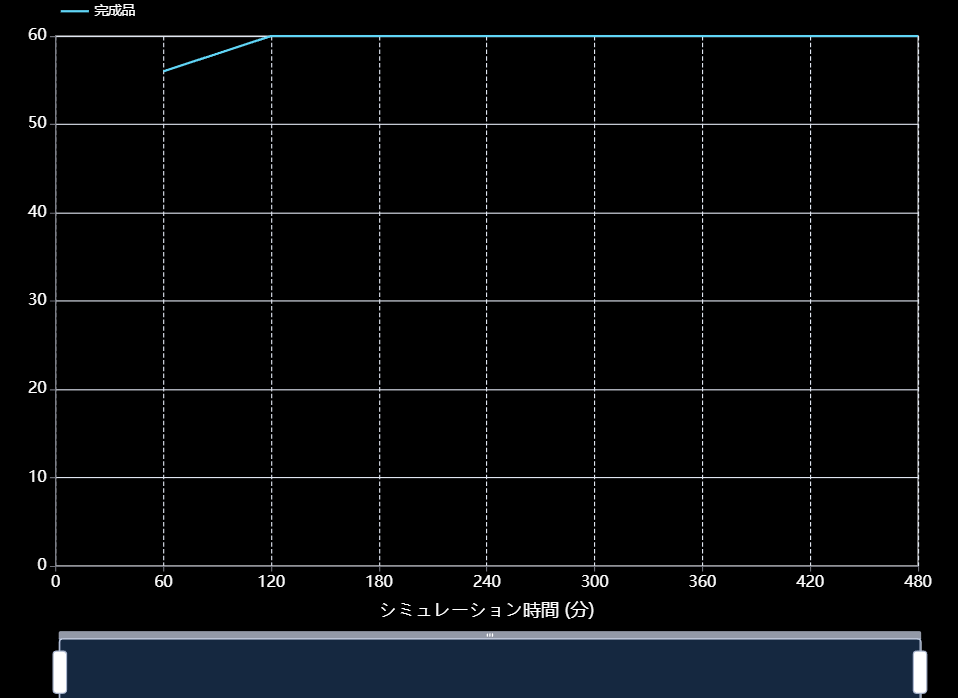The width and height of the screenshot is (958, 698).
Task: Click the blue line icon in legend
Action: click(75, 11)
